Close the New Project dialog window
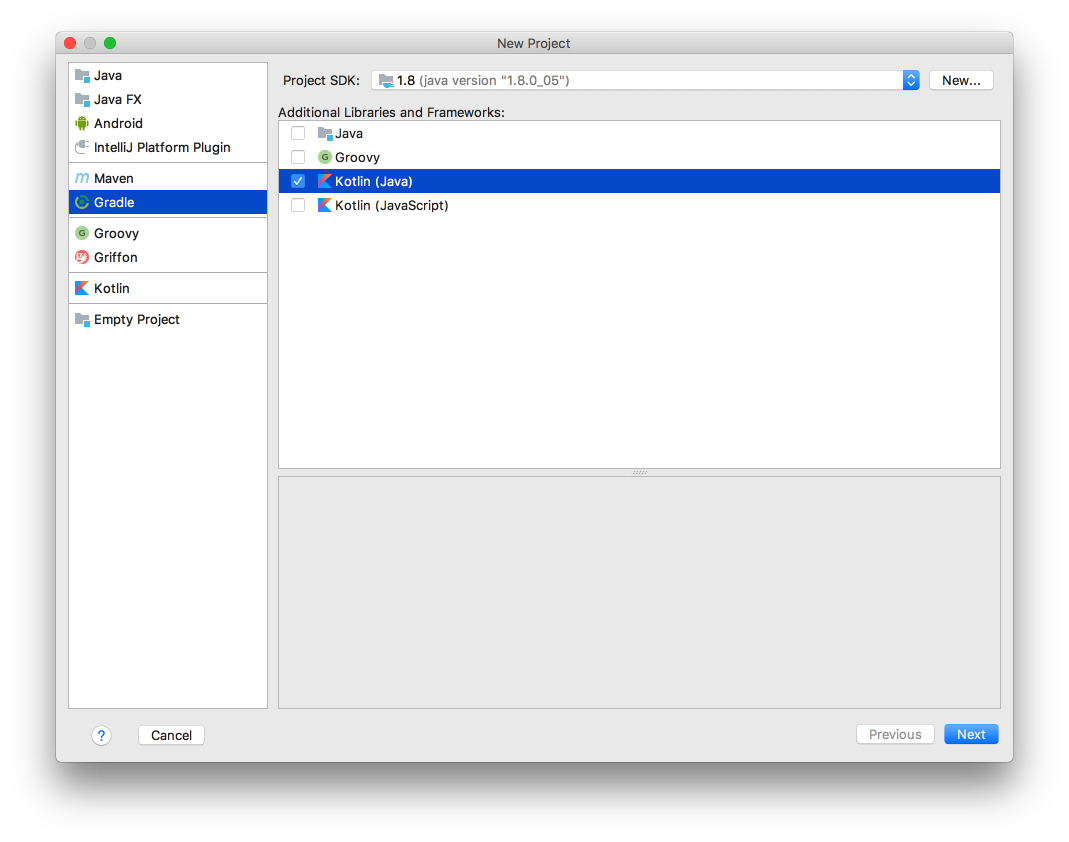The height and width of the screenshot is (842, 1069). [70, 43]
